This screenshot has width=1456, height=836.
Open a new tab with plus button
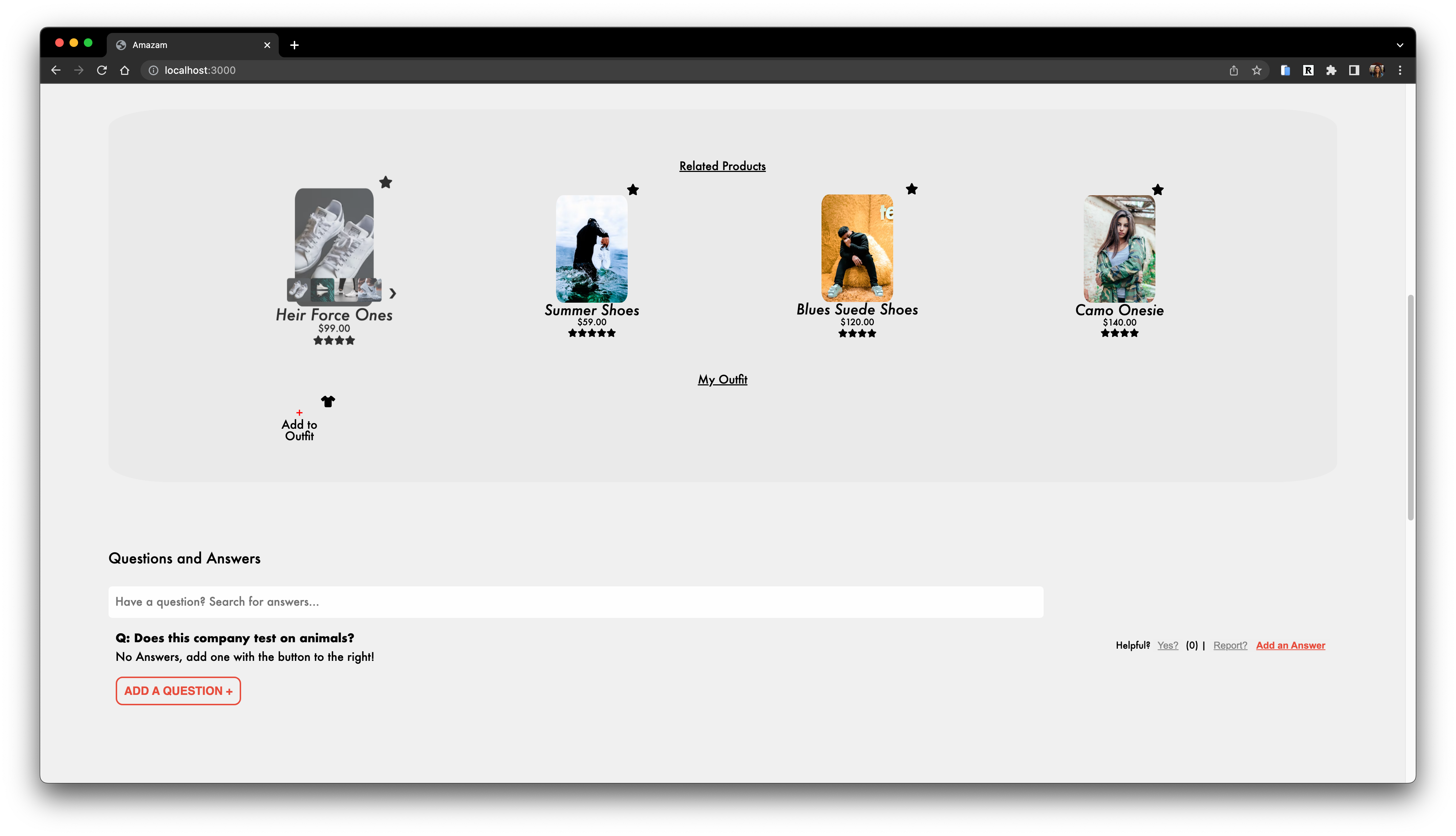[x=294, y=45]
